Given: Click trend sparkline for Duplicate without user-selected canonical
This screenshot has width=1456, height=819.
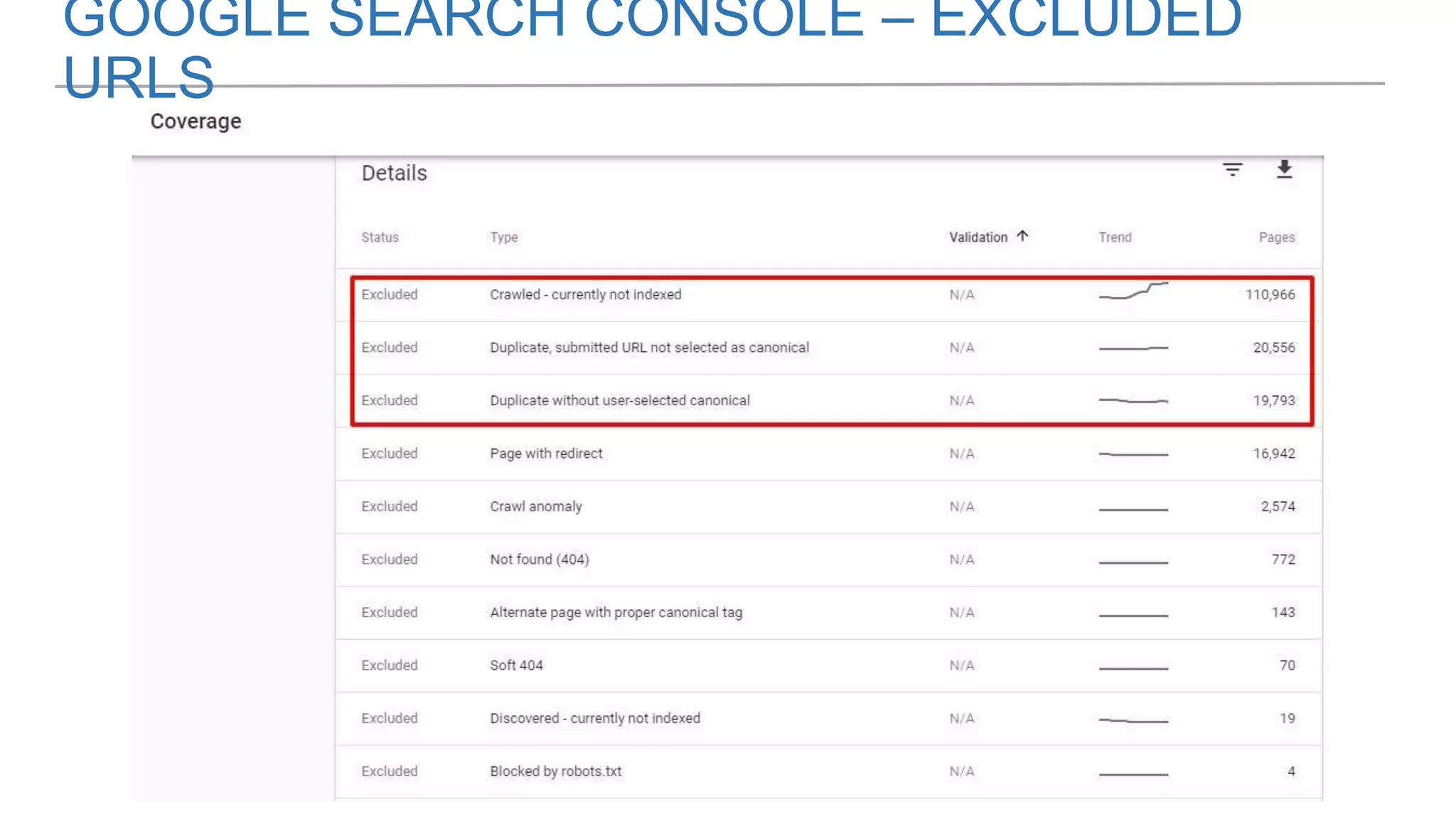Looking at the screenshot, I should coord(1133,401).
